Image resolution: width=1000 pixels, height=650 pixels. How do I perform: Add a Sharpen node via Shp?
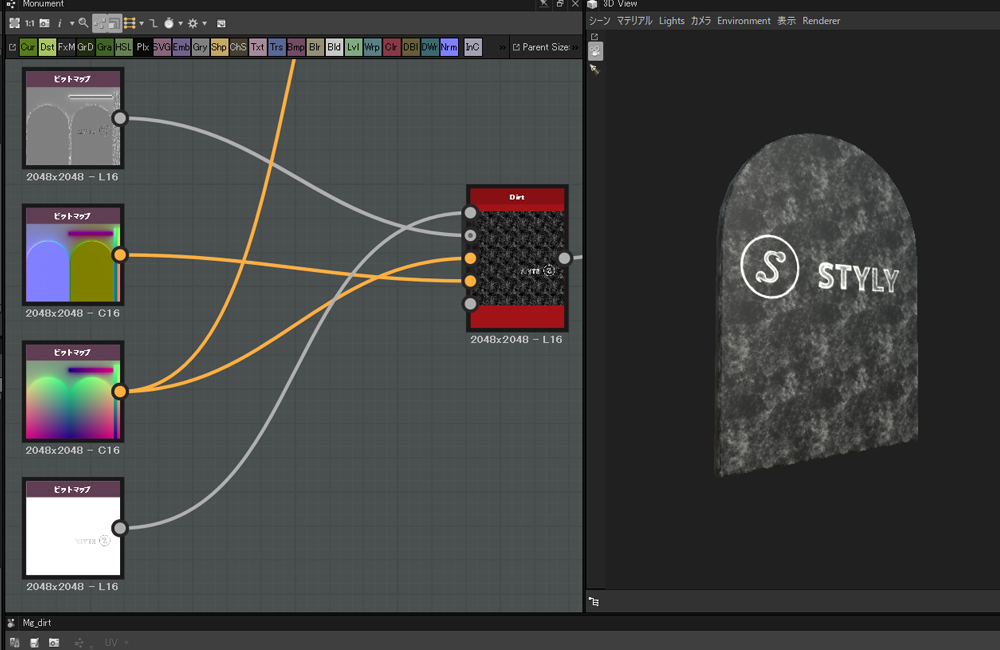(219, 47)
